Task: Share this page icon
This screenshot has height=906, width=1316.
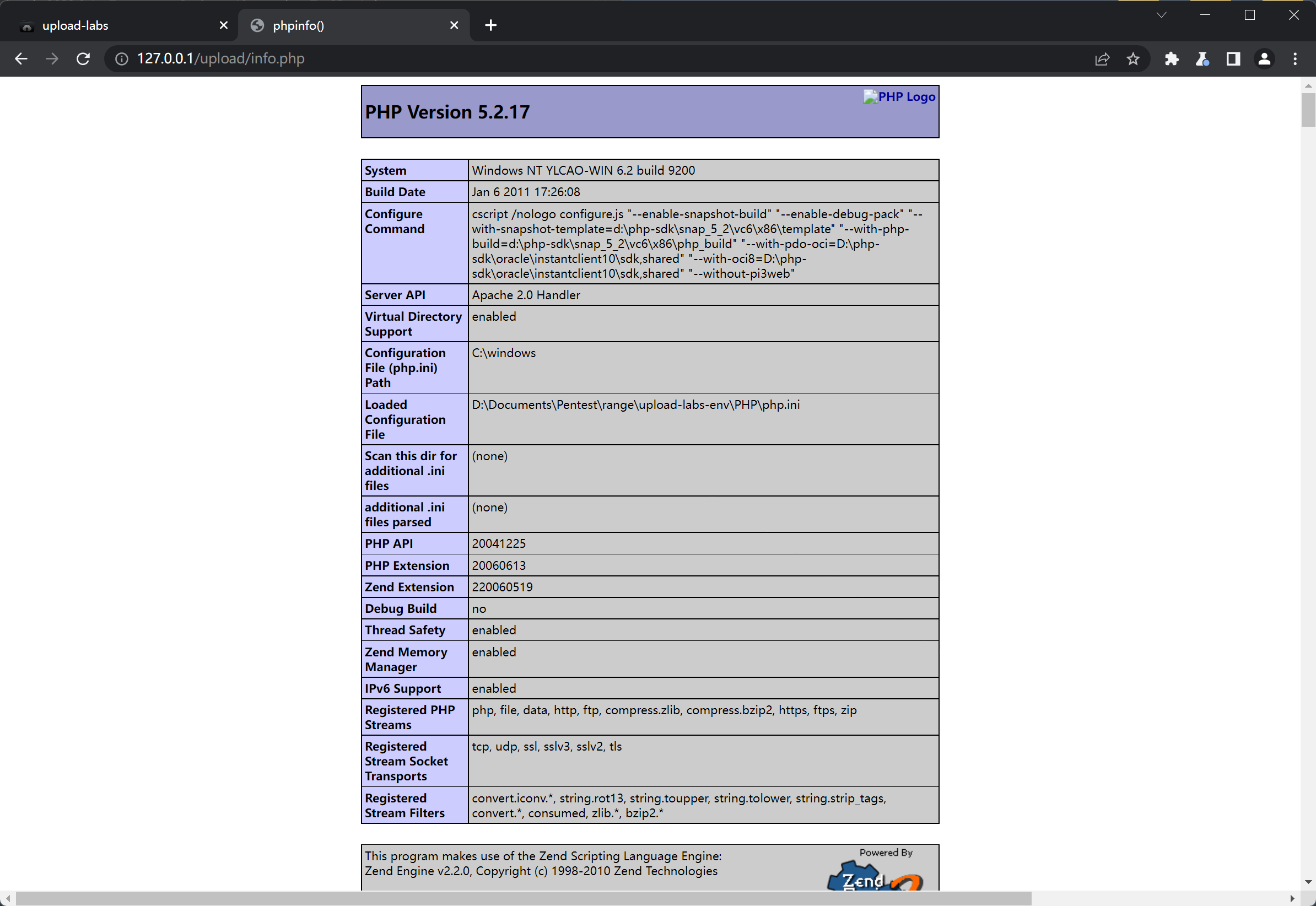Action: [1102, 58]
